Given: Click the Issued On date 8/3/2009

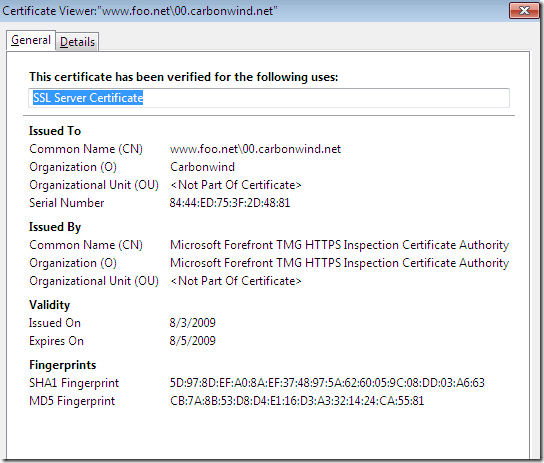Looking at the screenshot, I should point(193,323).
